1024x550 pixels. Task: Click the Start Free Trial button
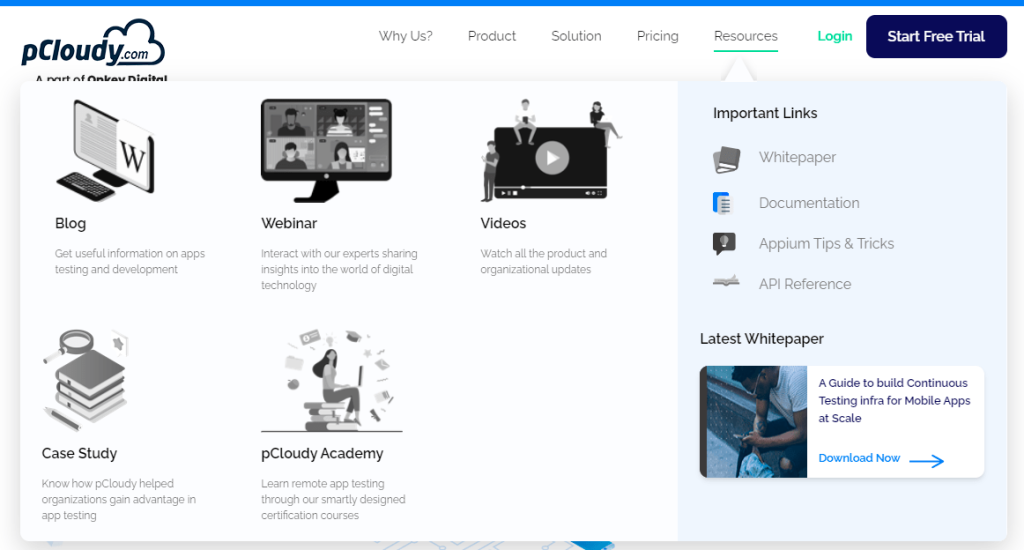[936, 37]
